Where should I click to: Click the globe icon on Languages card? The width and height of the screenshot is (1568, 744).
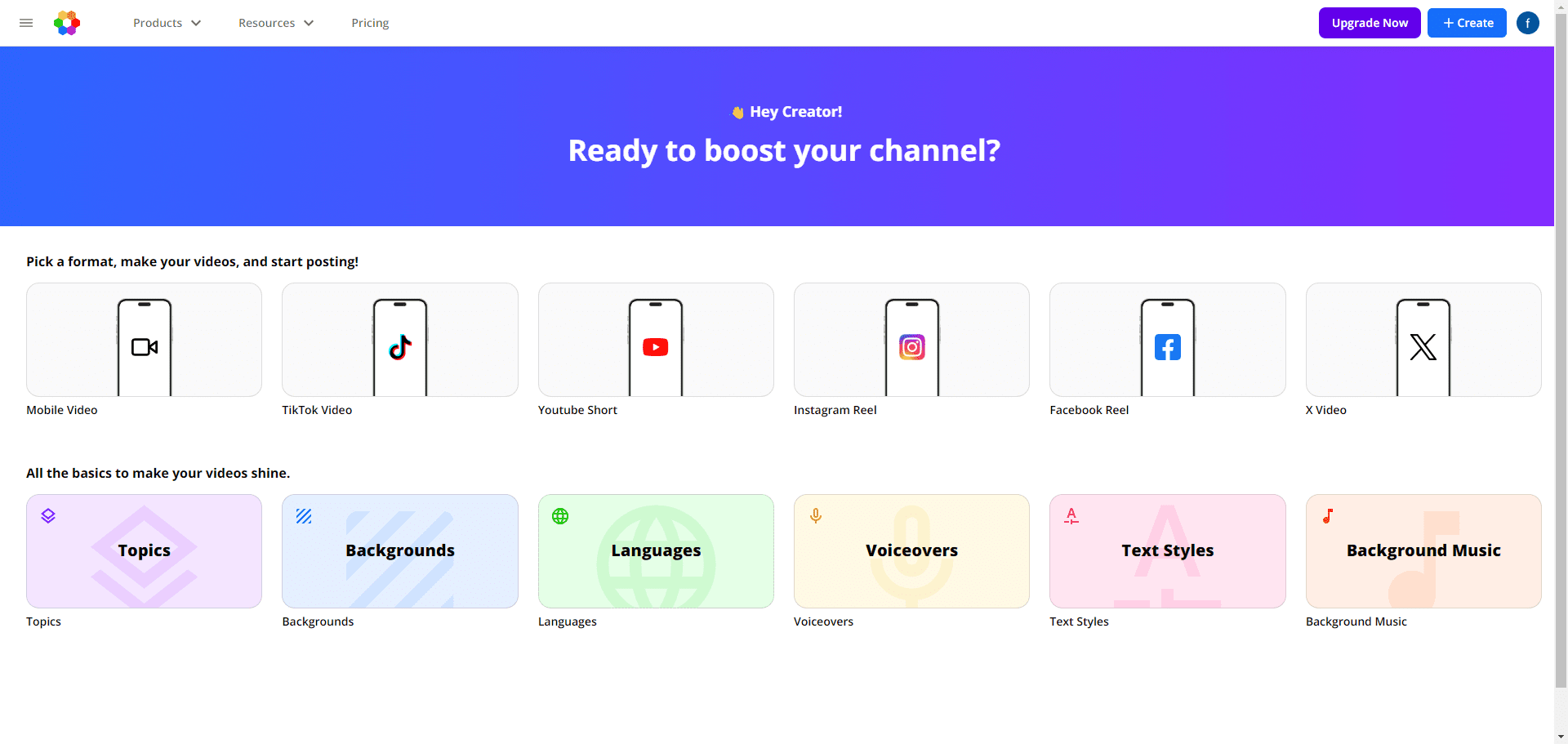pos(560,516)
